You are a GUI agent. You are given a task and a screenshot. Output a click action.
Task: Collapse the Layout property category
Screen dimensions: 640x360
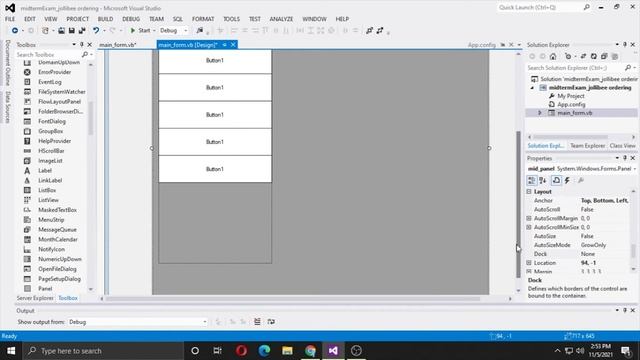tap(529, 191)
